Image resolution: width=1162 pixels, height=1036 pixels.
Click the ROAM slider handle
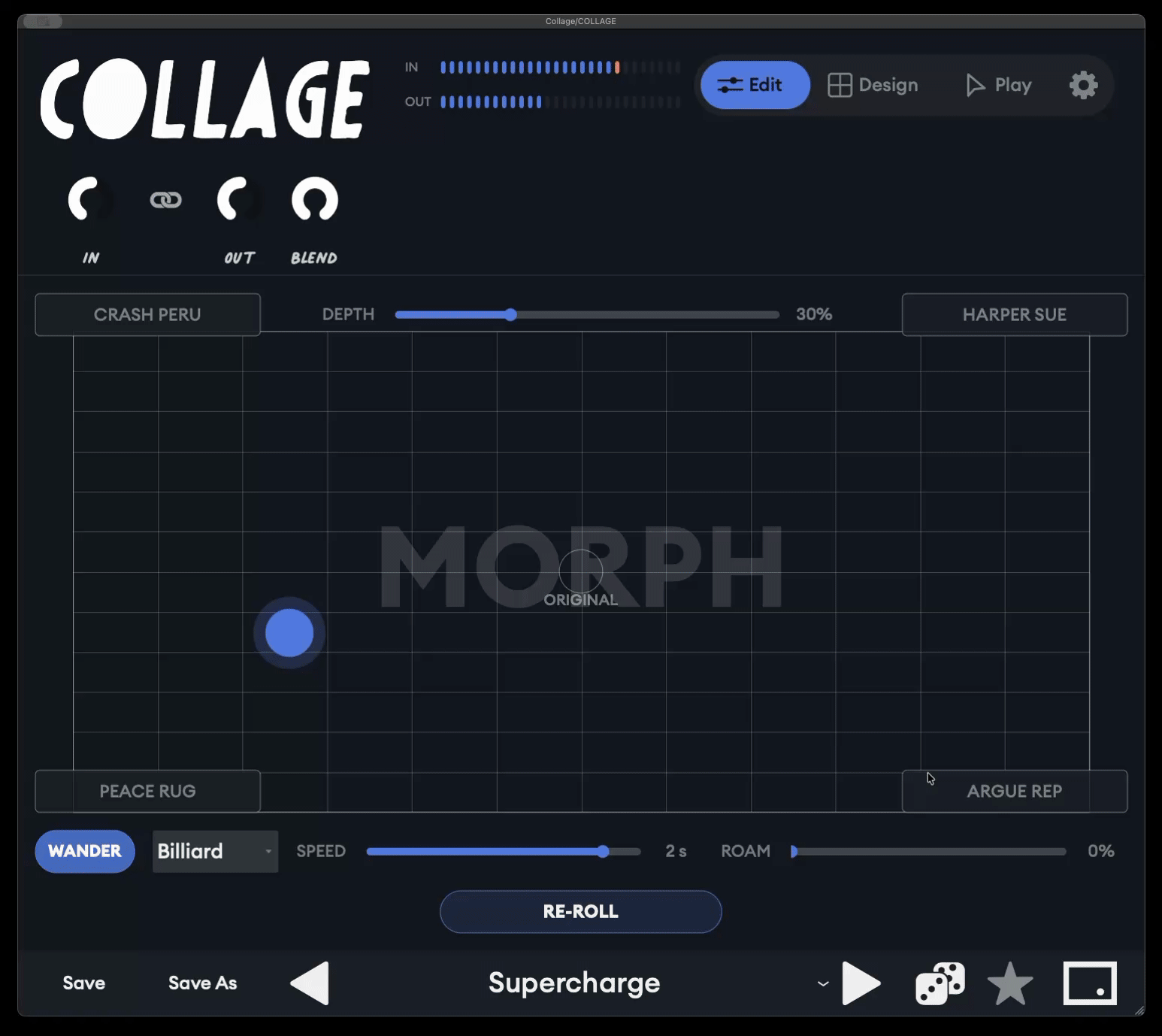(794, 851)
